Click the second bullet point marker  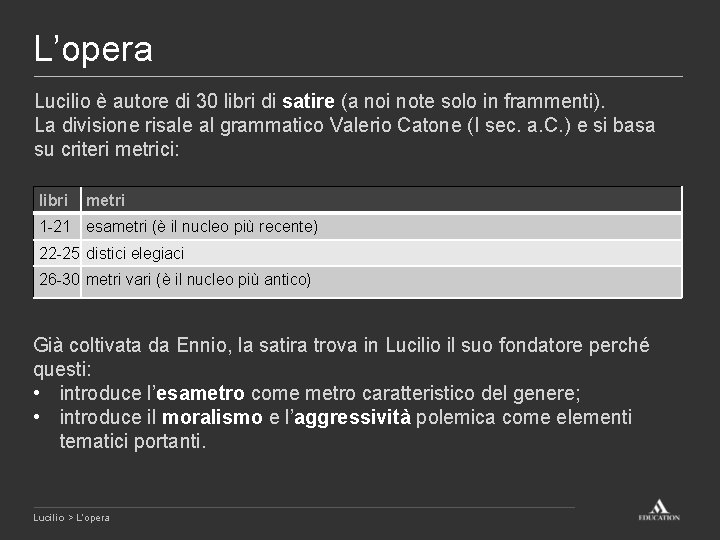[37, 417]
